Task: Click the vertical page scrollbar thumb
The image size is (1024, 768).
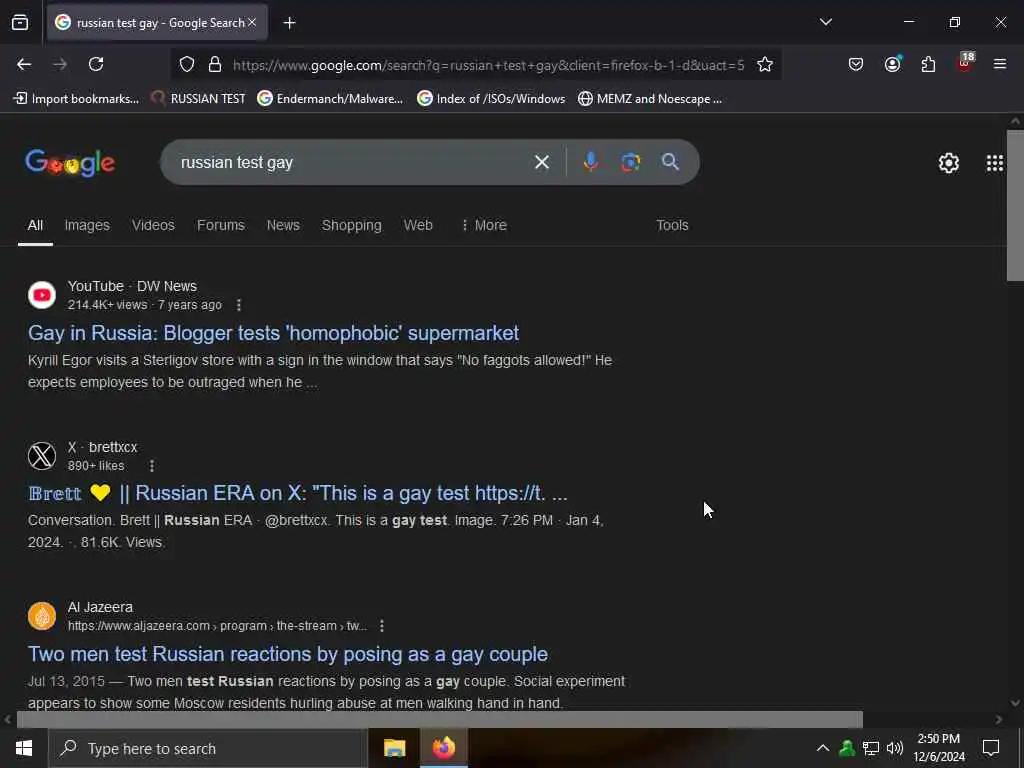Action: [1015, 206]
